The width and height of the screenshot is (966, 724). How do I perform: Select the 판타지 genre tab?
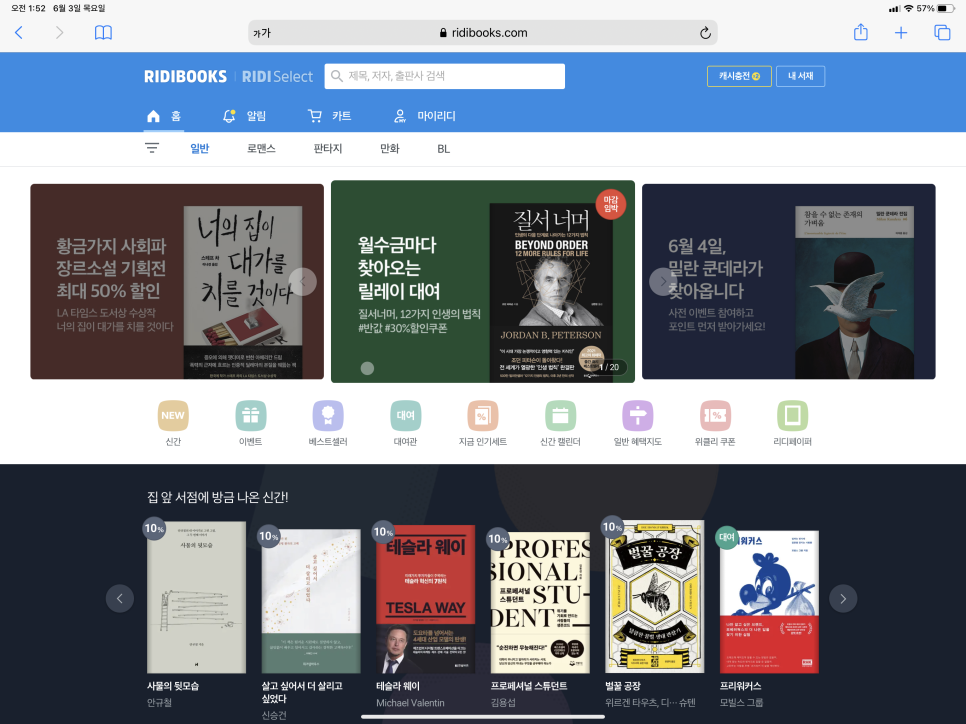click(x=328, y=148)
